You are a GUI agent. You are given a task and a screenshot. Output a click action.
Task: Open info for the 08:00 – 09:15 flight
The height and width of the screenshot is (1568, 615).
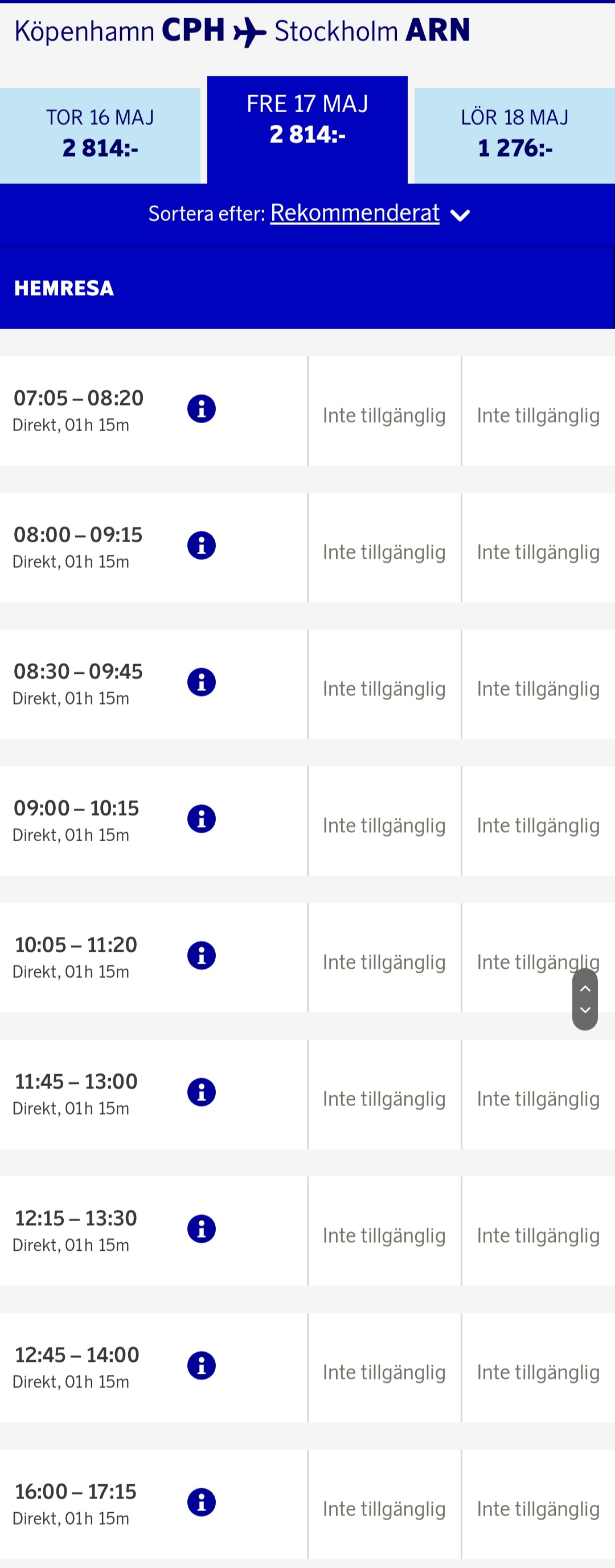(x=202, y=546)
